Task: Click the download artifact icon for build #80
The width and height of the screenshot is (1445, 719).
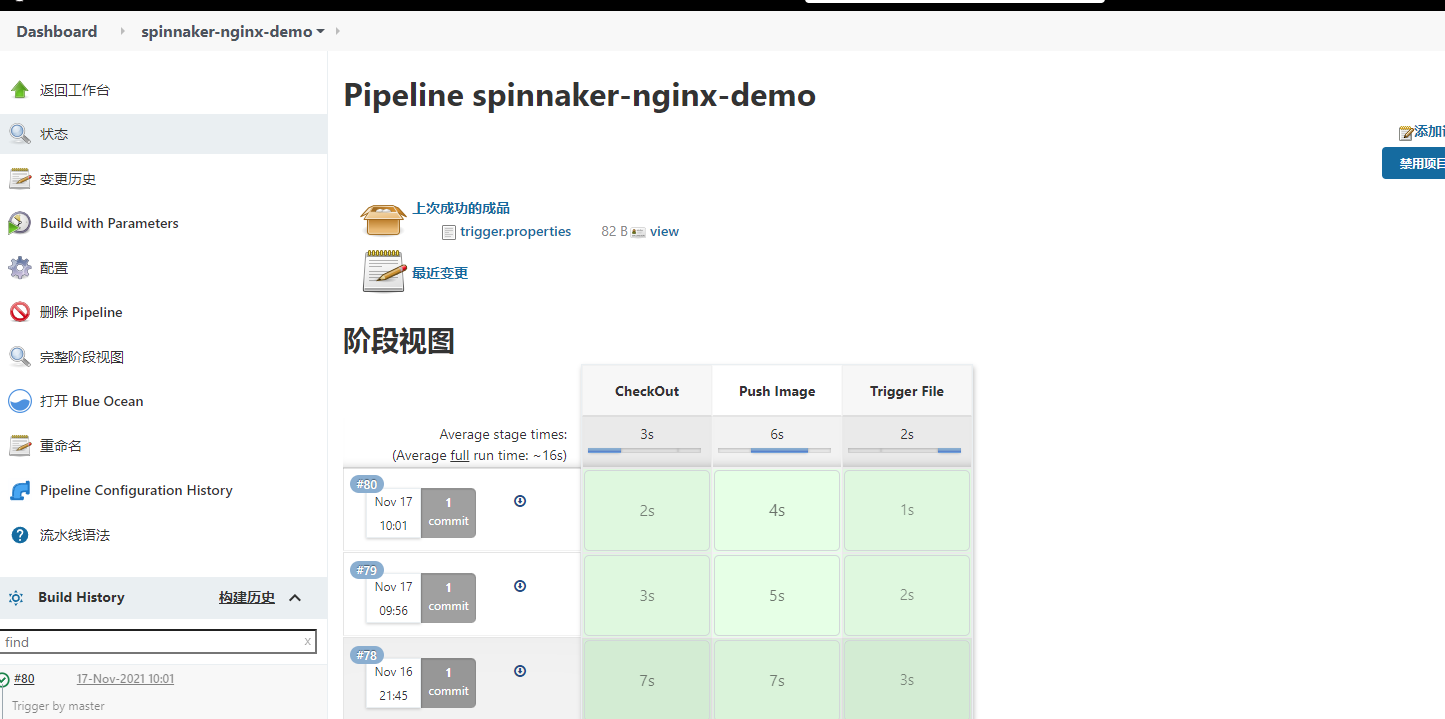Action: [x=520, y=501]
